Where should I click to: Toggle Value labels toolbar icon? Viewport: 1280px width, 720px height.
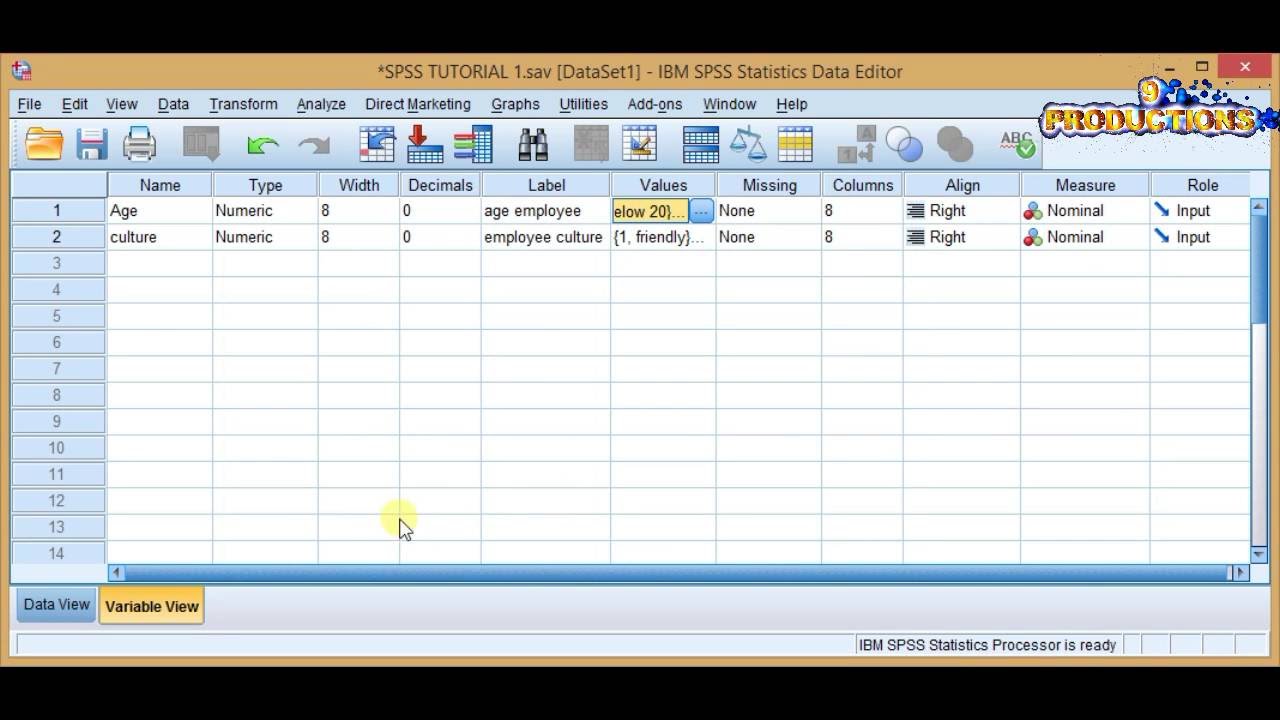pos(856,145)
